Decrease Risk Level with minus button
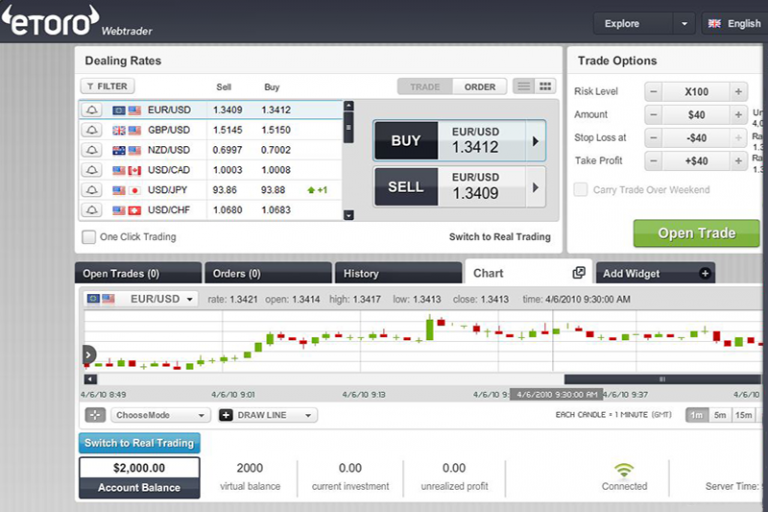The image size is (768, 512). click(653, 92)
